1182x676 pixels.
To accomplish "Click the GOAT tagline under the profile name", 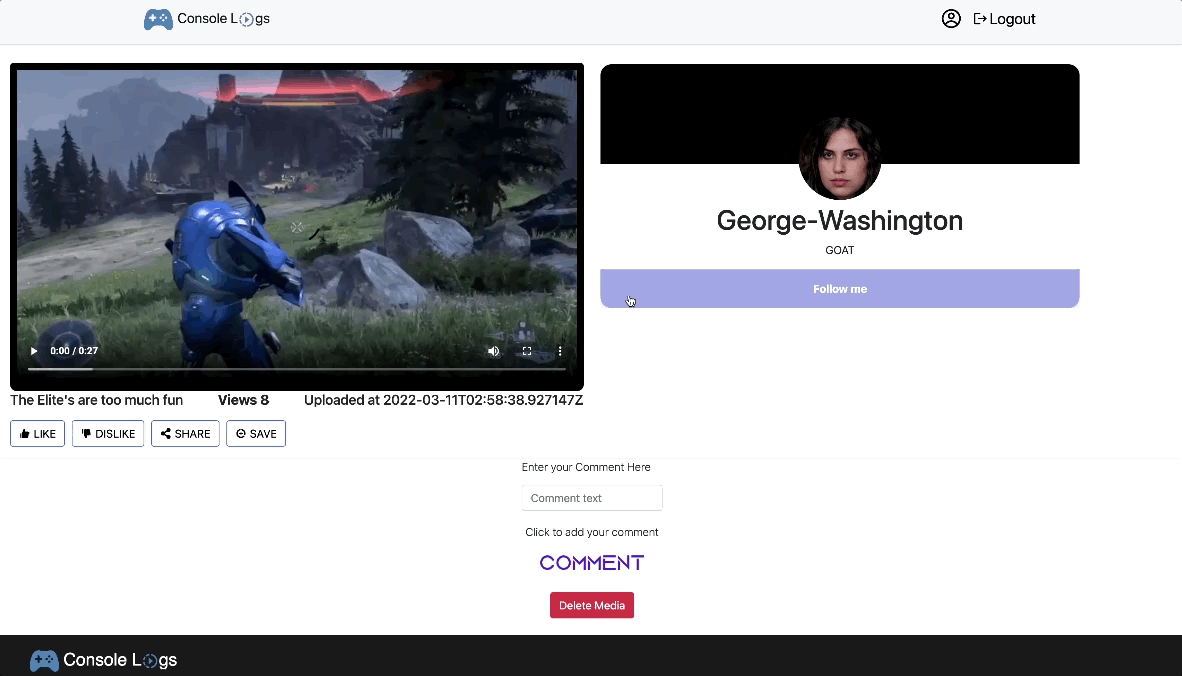I will pos(840,250).
